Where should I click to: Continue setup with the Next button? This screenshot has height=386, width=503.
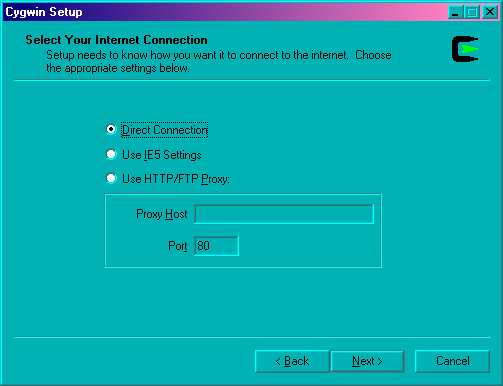[x=367, y=361]
